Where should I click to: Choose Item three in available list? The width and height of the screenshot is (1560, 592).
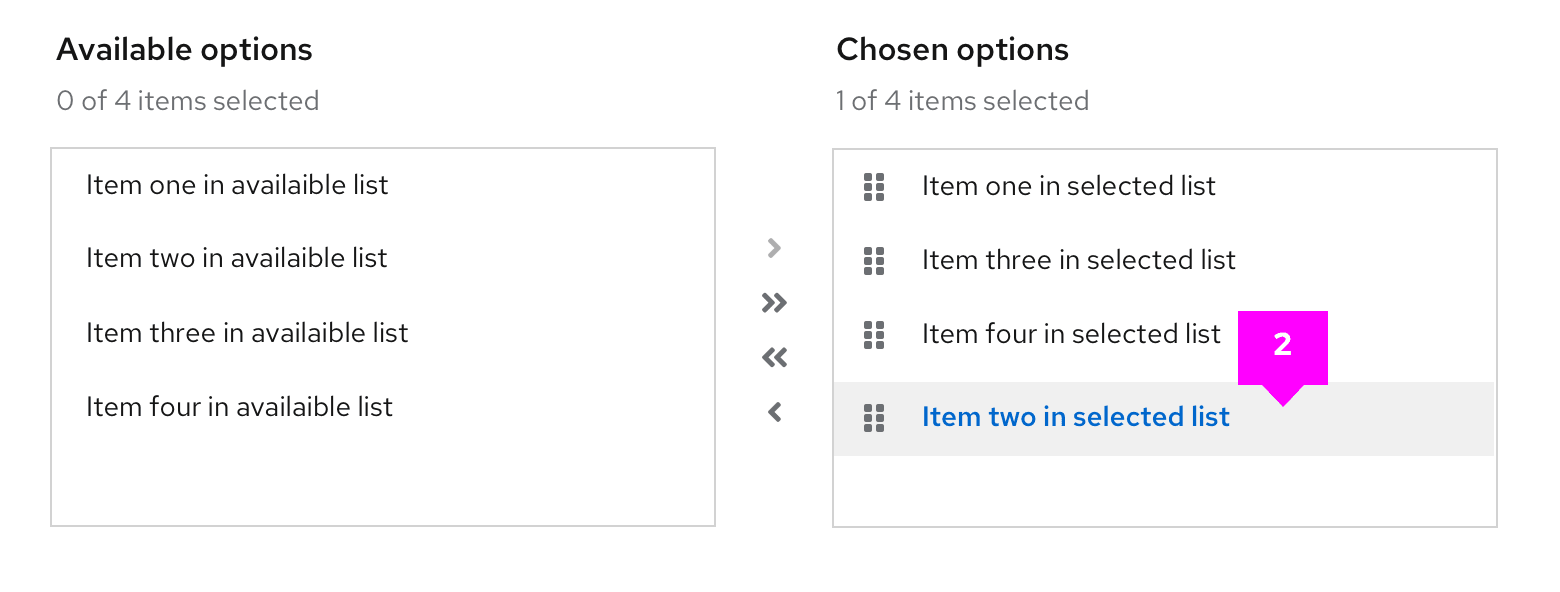coord(247,332)
